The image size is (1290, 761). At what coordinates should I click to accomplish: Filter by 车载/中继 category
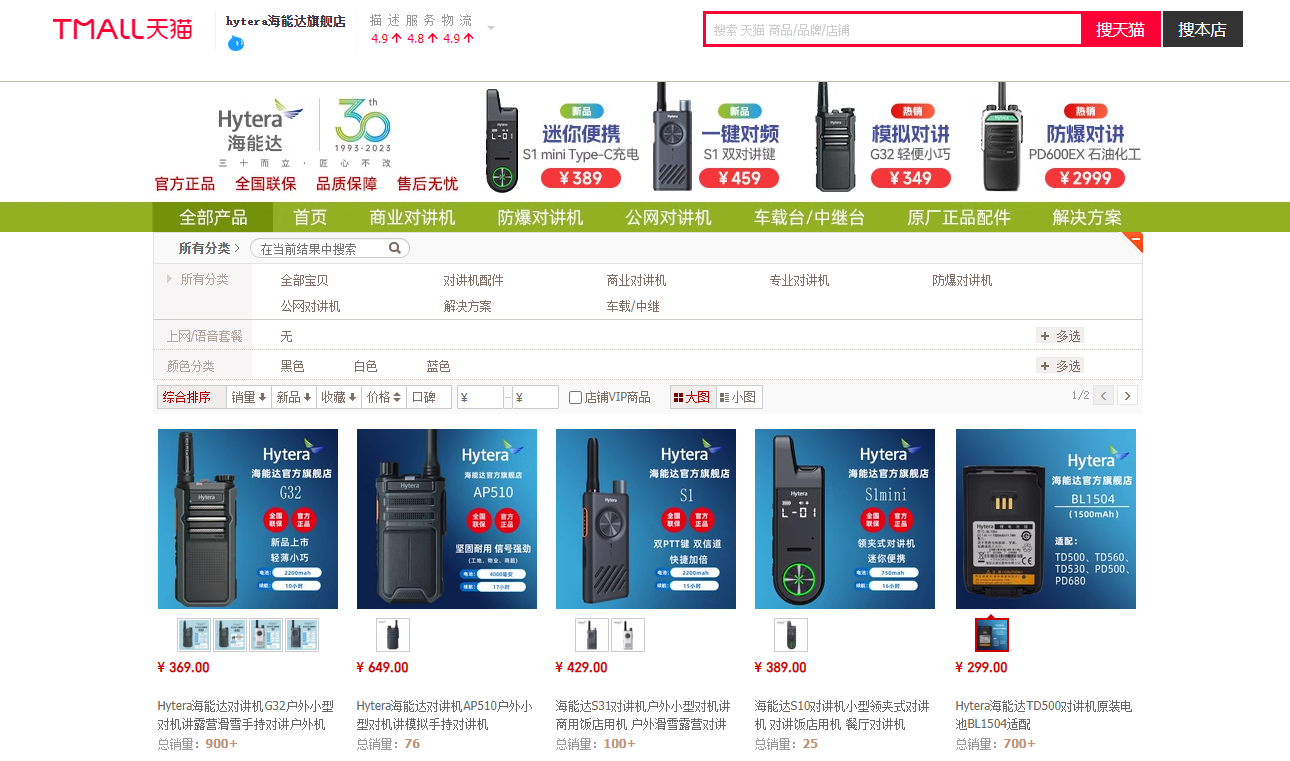(x=633, y=306)
